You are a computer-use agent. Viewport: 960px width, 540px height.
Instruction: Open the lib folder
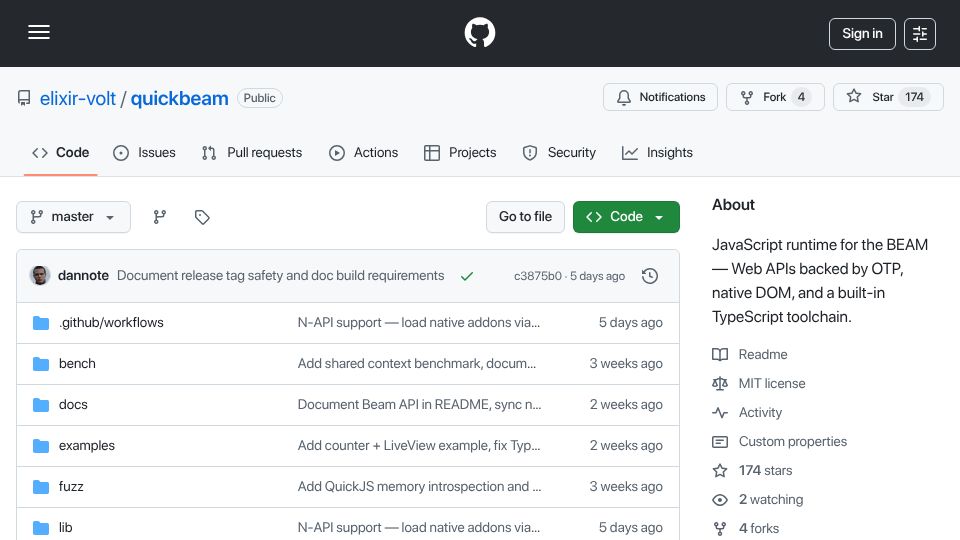pyautogui.click(x=66, y=528)
